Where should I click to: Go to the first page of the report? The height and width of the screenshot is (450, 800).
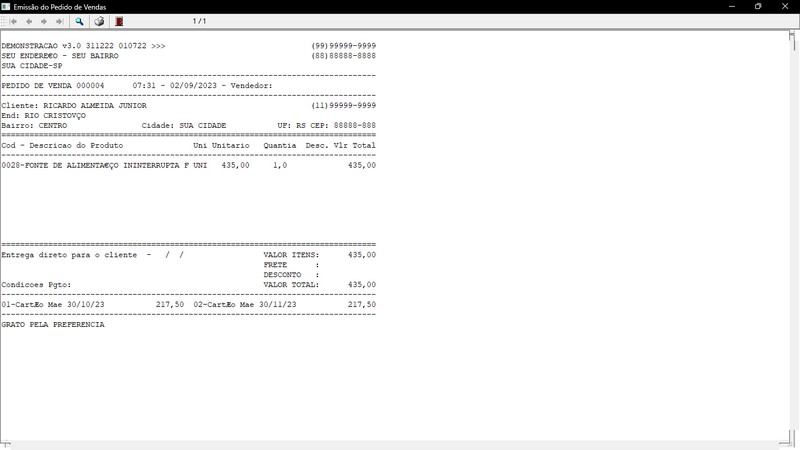pyautogui.click(x=14, y=21)
